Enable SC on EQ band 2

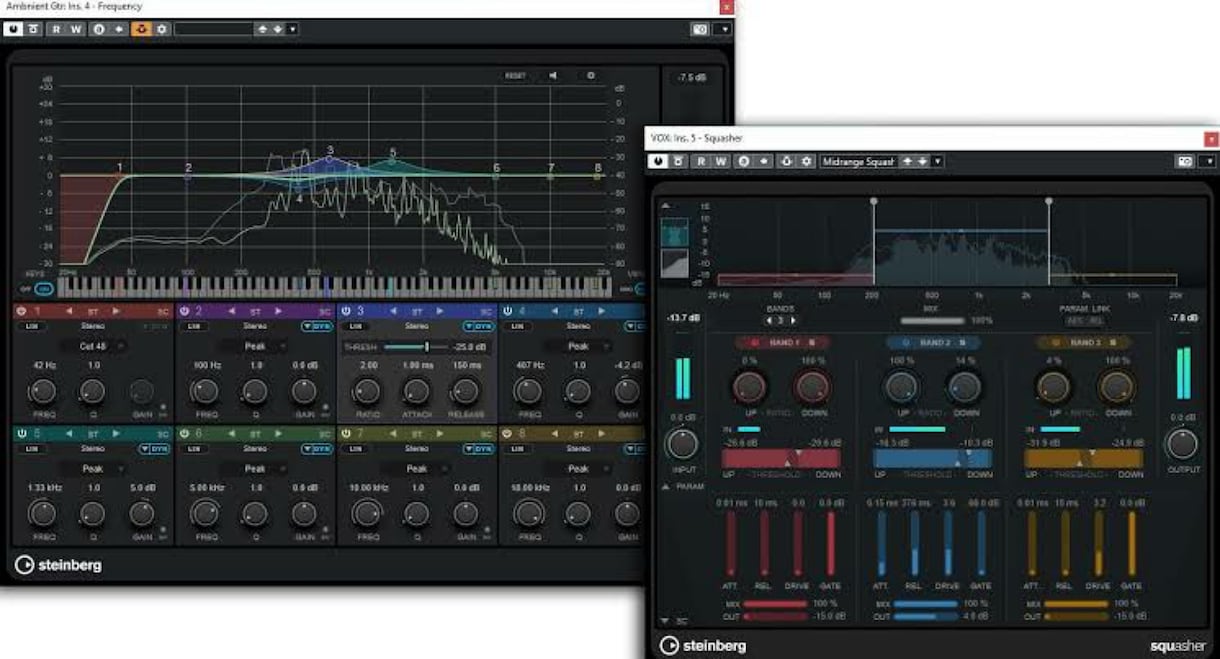pyautogui.click(x=324, y=311)
